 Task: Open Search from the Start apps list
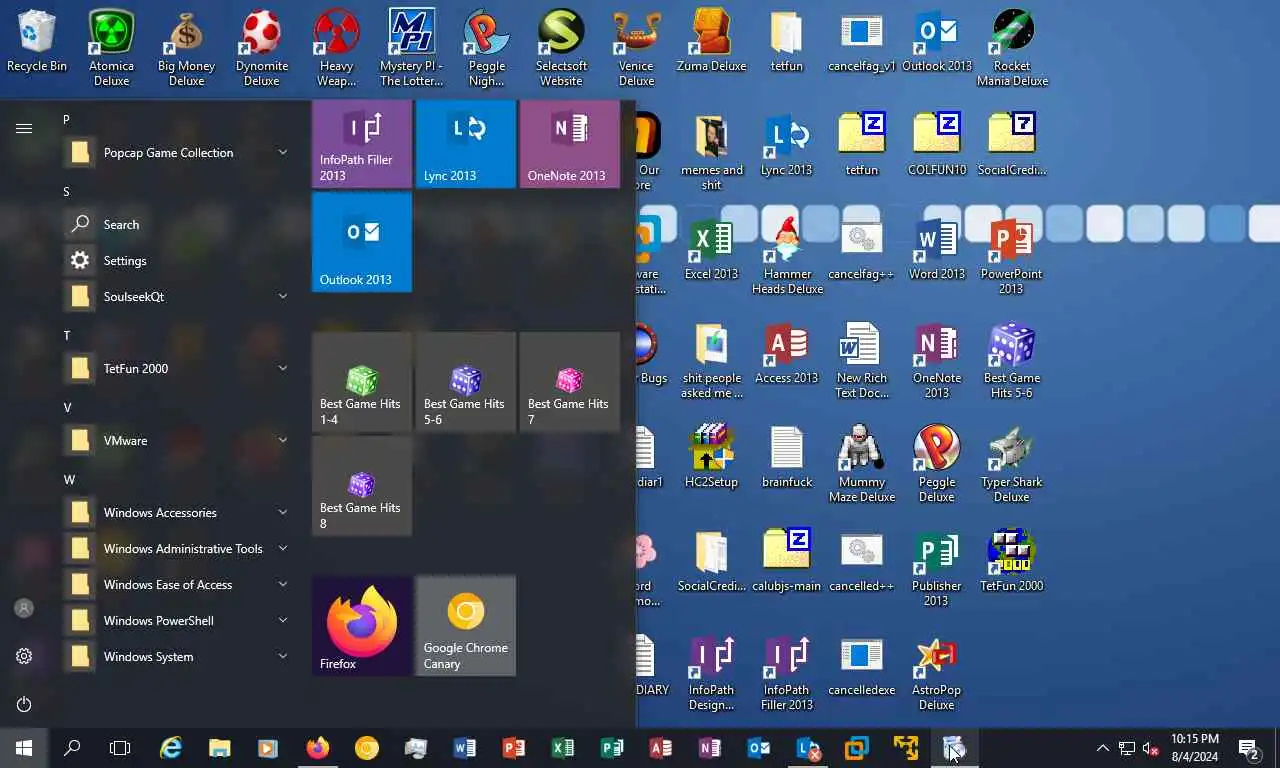178,224
